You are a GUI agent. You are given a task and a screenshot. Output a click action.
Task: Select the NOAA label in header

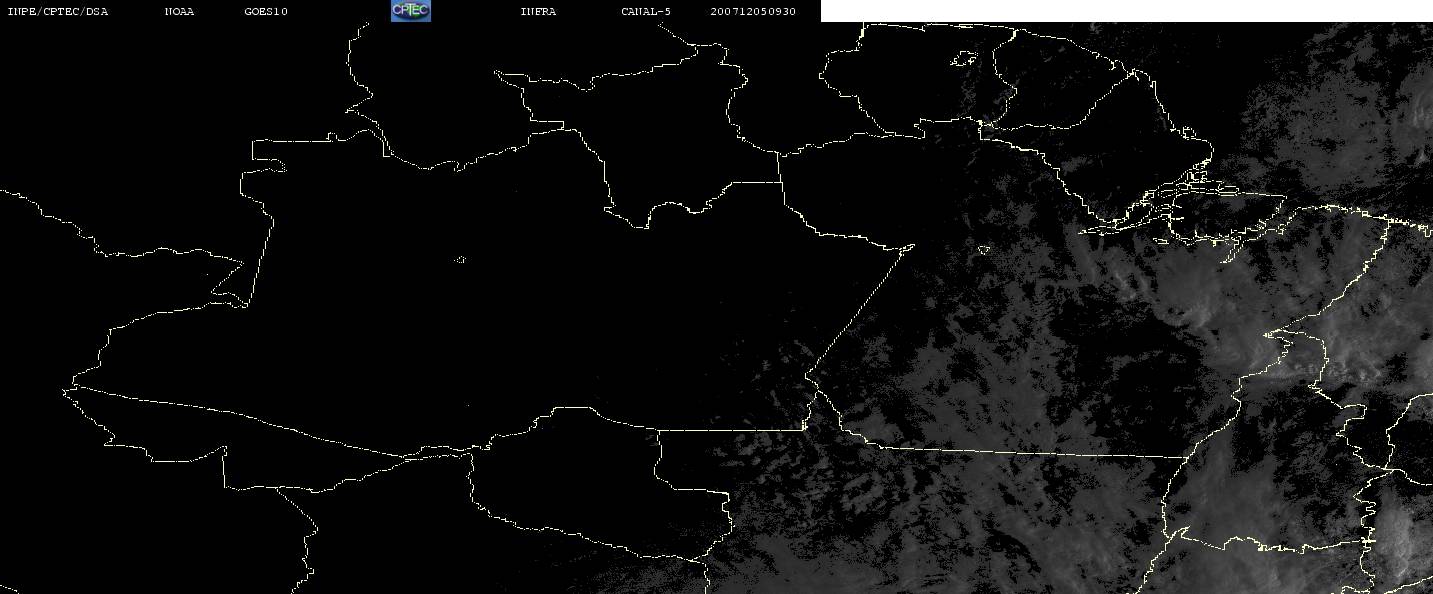[180, 12]
